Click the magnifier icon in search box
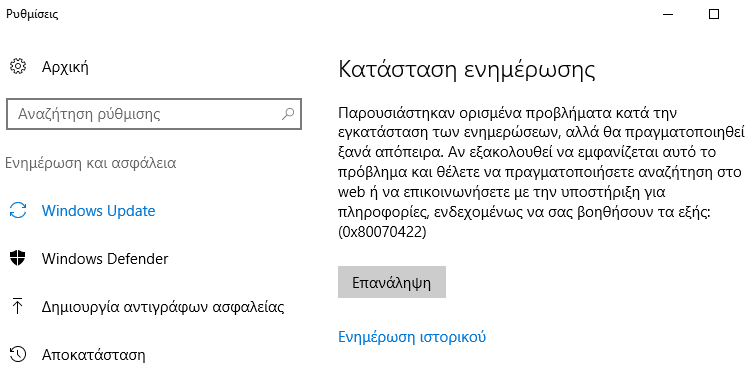Image resolution: width=750 pixels, height=371 pixels. point(287,114)
